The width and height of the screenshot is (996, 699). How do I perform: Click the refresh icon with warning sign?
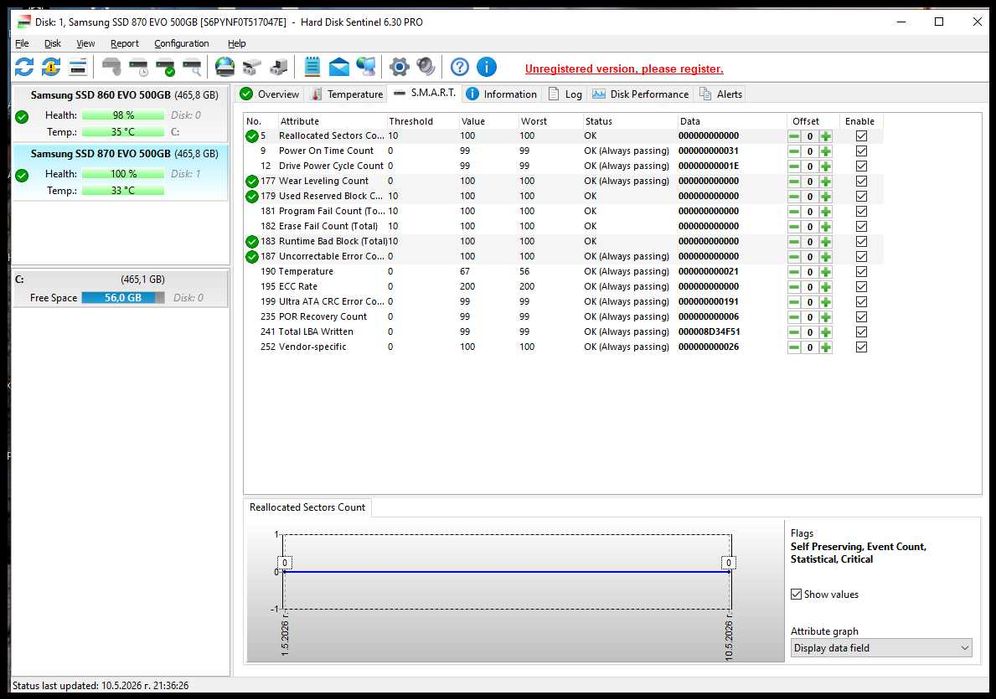pos(51,67)
